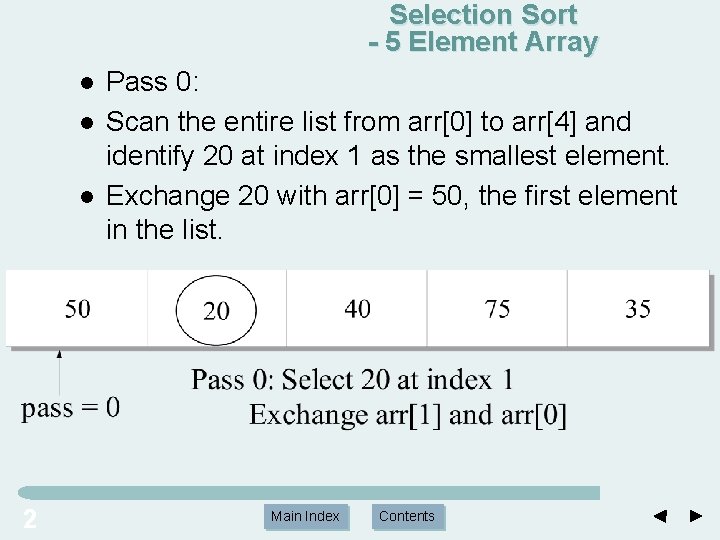
Task: Click the pass pointer arrow under 50
Action: pyautogui.click(x=59, y=373)
